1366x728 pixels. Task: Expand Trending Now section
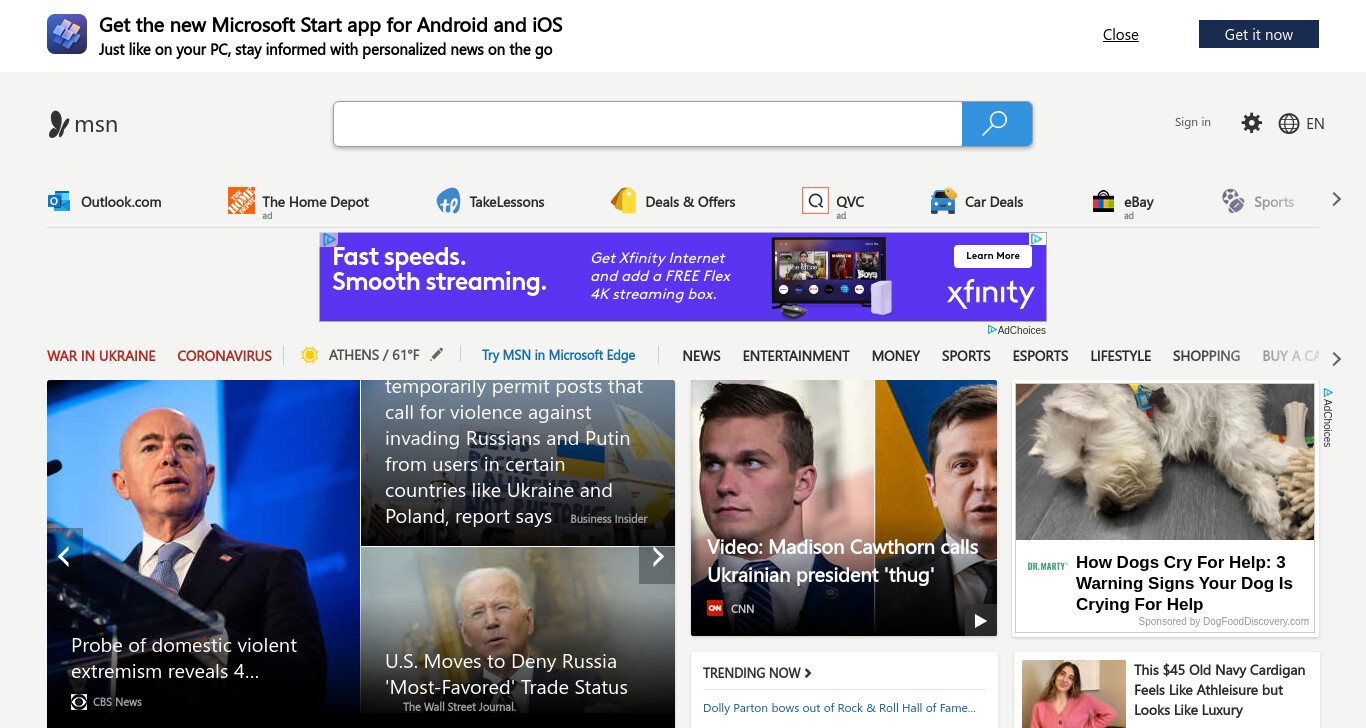(757, 673)
